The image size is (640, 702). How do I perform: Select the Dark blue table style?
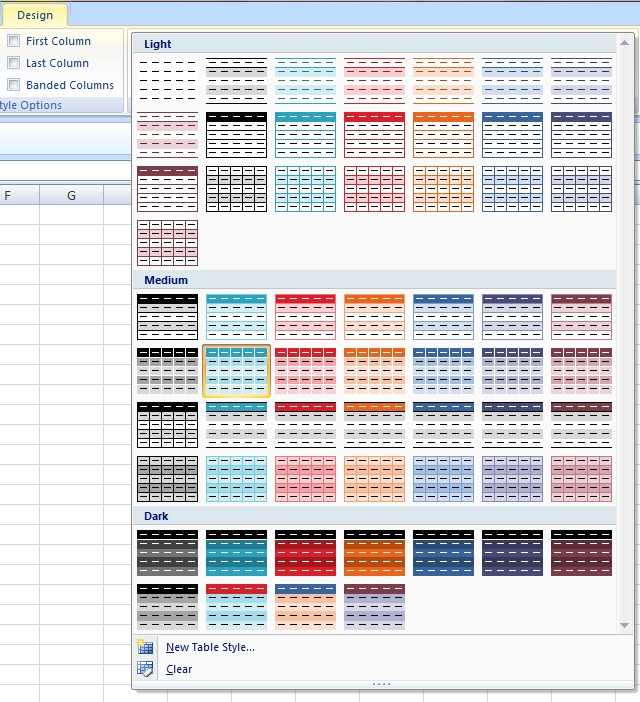(443, 553)
